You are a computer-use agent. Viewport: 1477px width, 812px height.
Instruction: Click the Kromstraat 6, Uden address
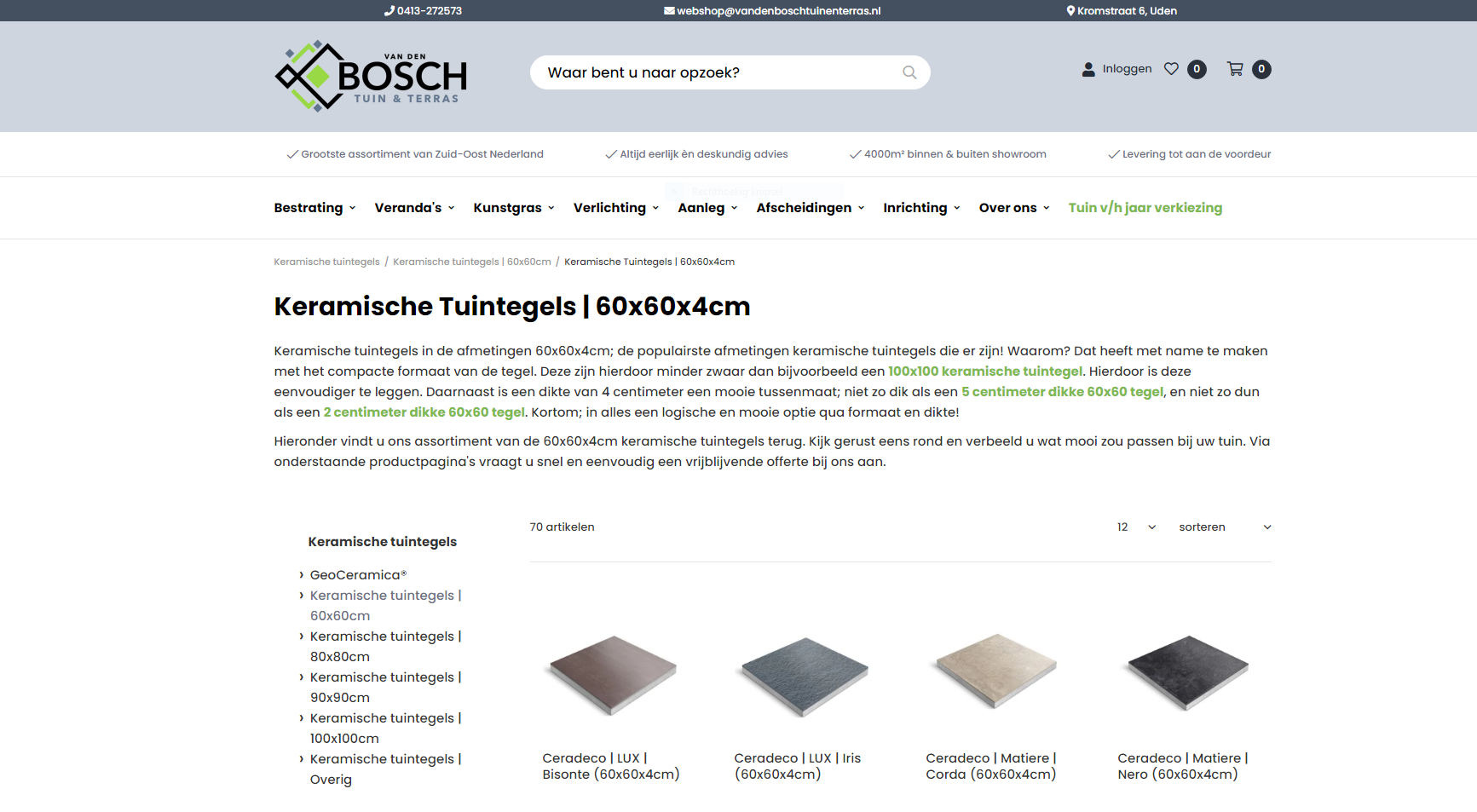click(1122, 11)
